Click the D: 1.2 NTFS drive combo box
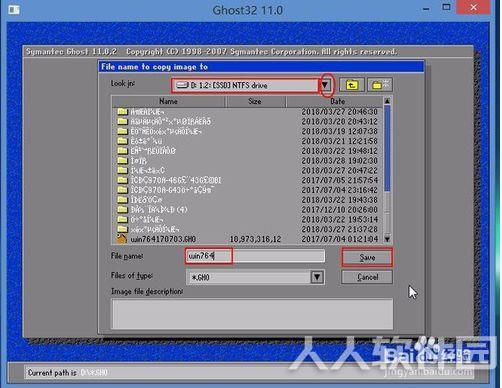This screenshot has height=388, width=502. (246, 85)
